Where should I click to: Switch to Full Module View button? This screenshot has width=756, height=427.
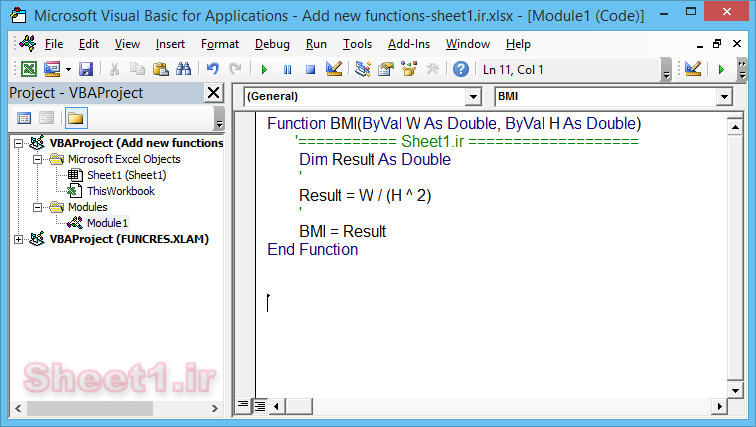[x=259, y=405]
